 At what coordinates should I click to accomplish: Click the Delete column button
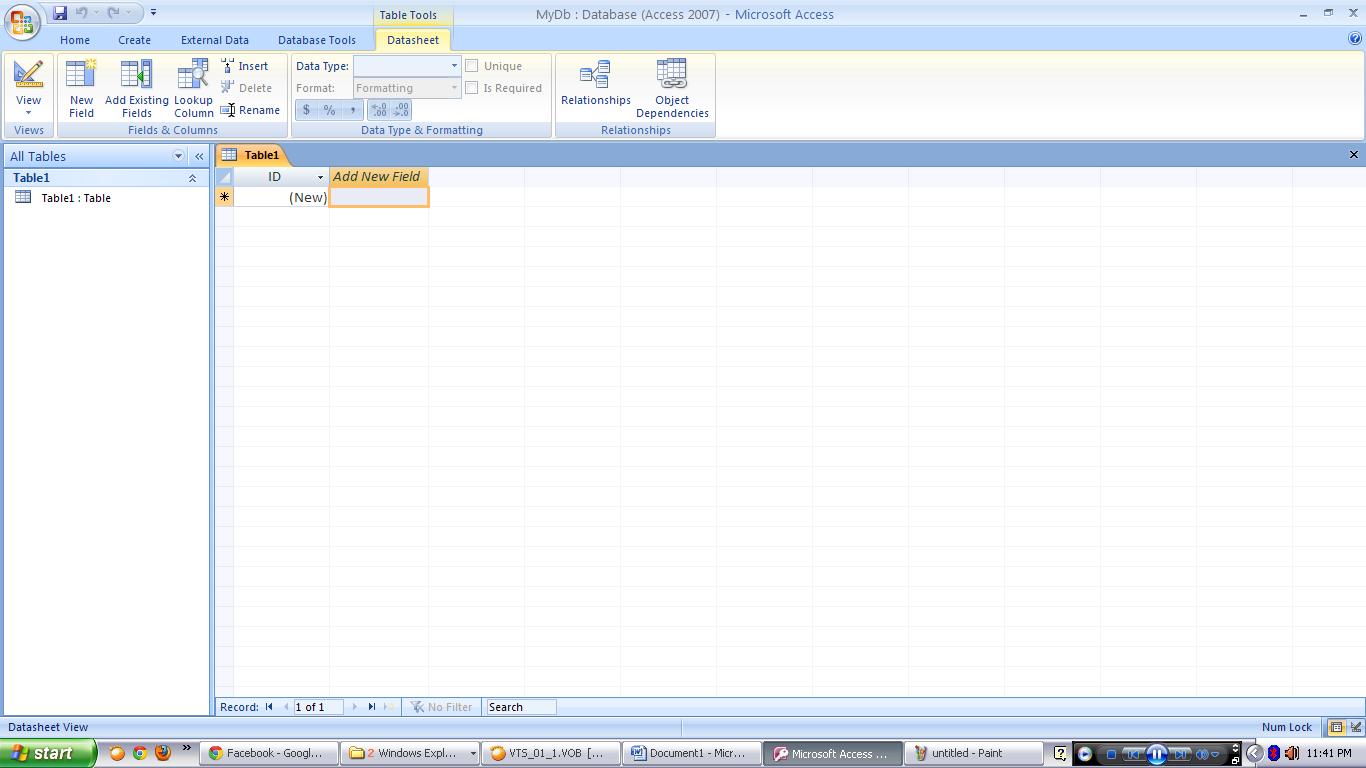[247, 88]
